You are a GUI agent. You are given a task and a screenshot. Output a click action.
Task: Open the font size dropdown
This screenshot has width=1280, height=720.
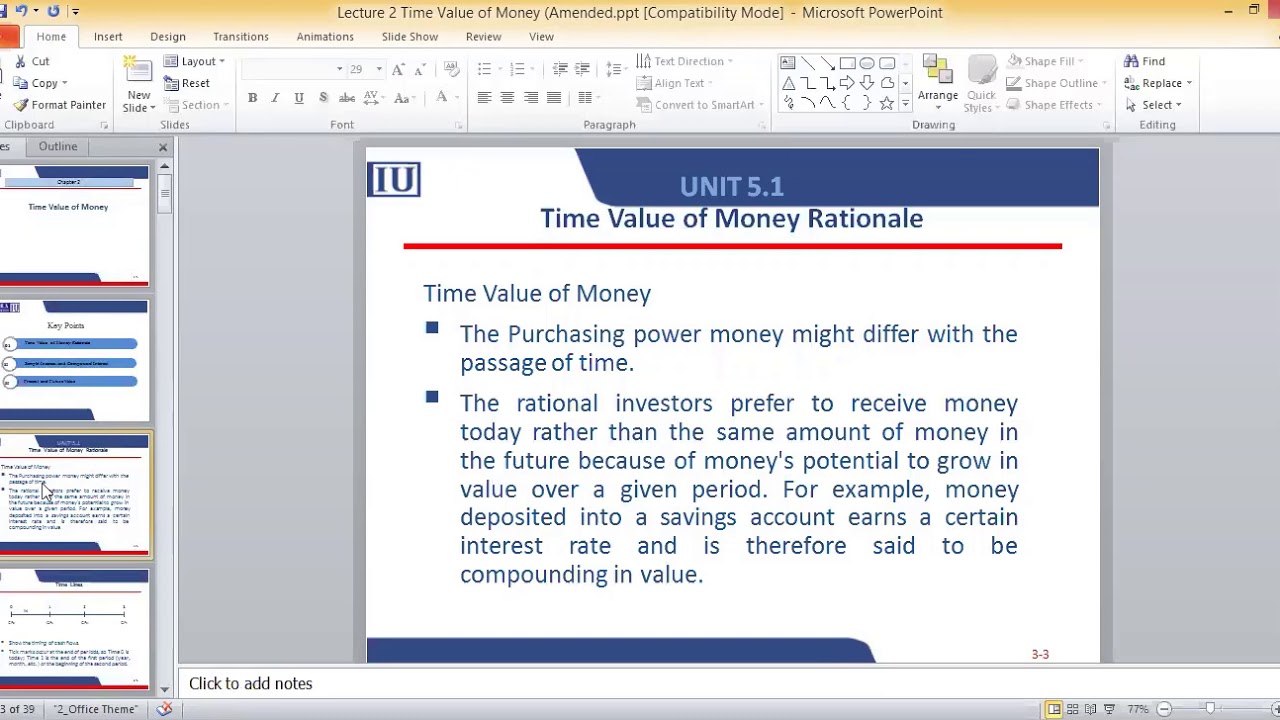coord(379,69)
